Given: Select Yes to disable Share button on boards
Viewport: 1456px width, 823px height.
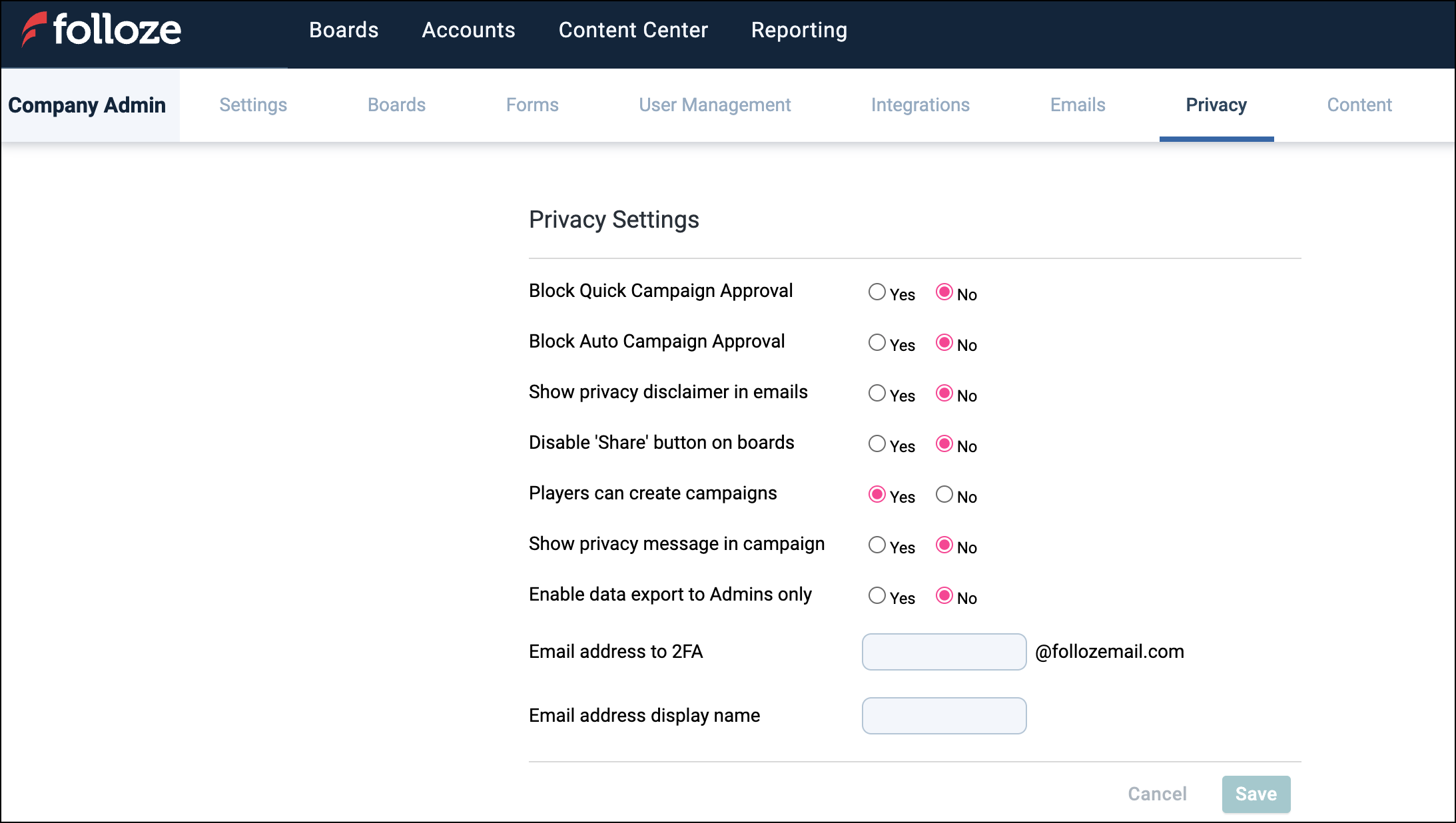Looking at the screenshot, I should (x=877, y=444).
